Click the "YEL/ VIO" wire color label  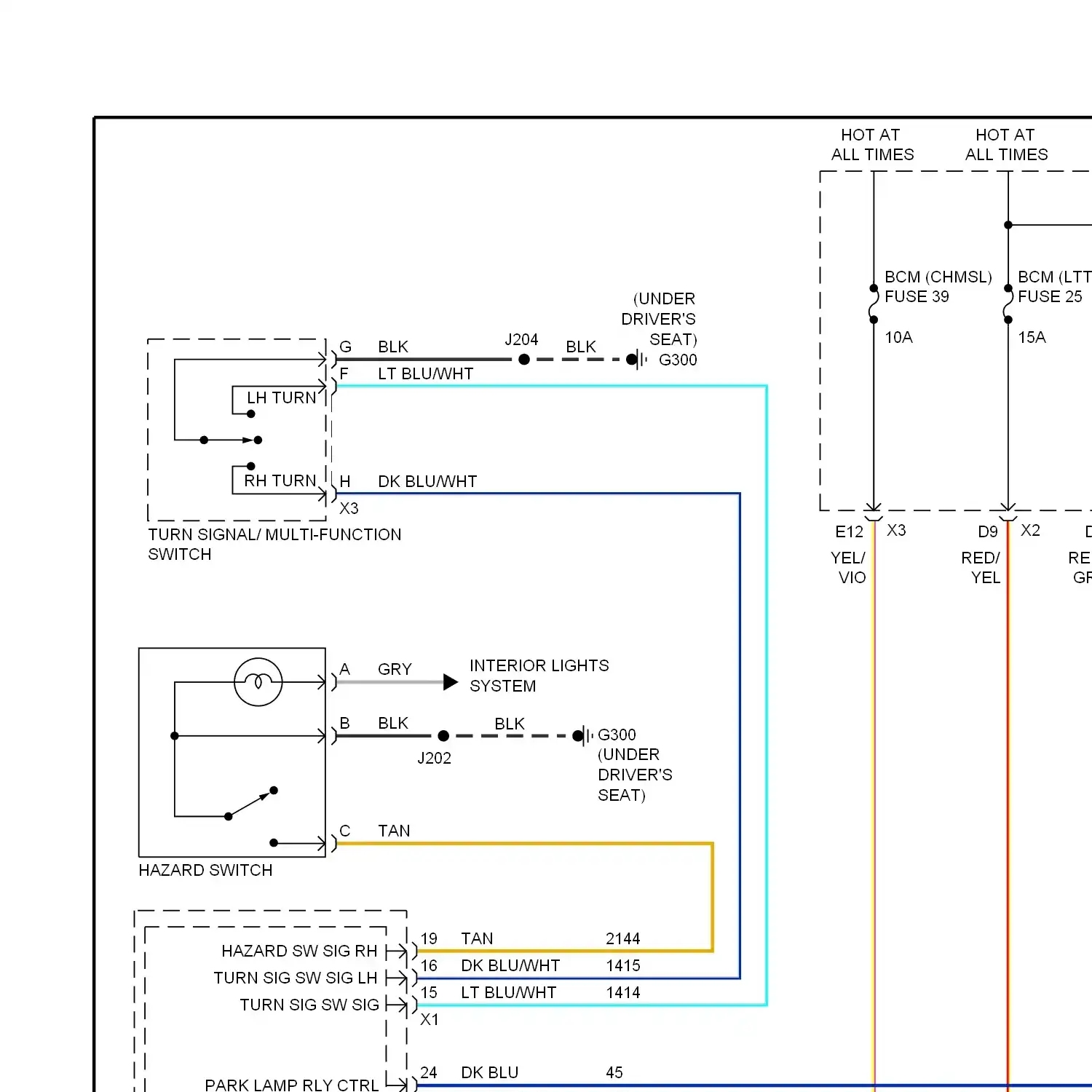tap(849, 567)
